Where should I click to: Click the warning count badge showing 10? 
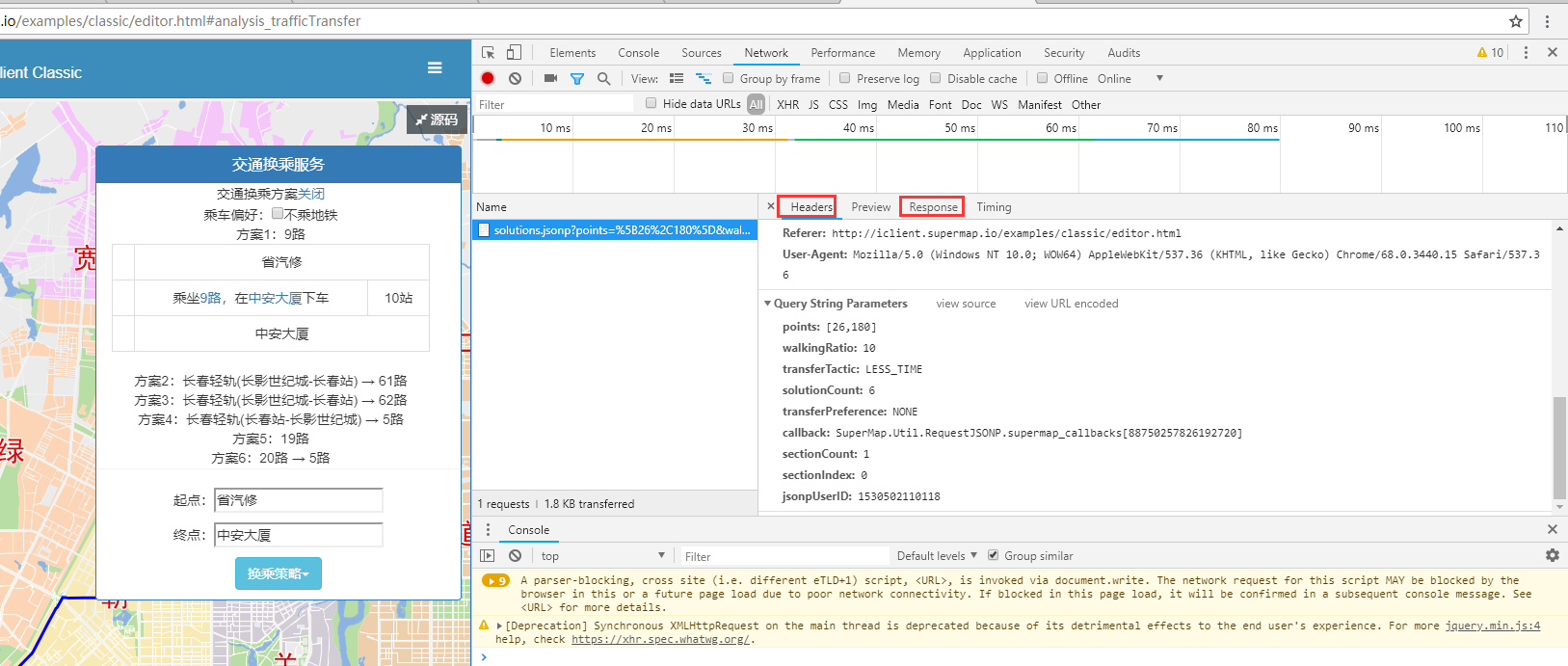[x=1490, y=53]
